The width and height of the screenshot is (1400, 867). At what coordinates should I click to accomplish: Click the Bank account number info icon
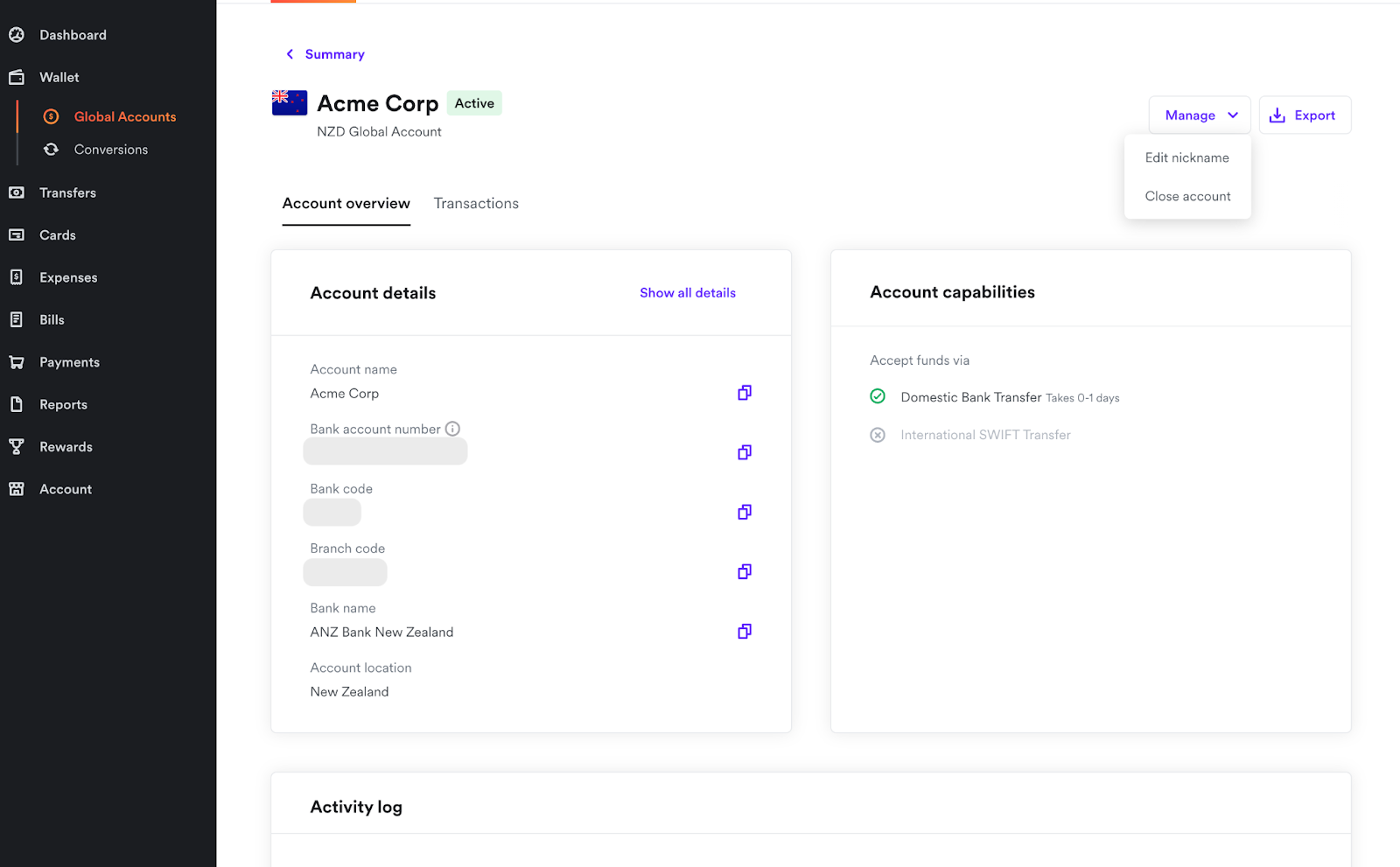coord(452,429)
